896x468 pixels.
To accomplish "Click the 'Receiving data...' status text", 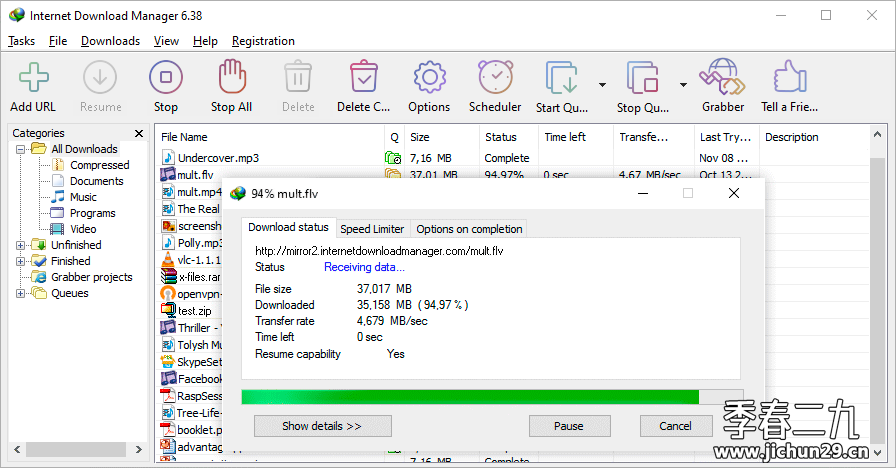I will tap(364, 267).
